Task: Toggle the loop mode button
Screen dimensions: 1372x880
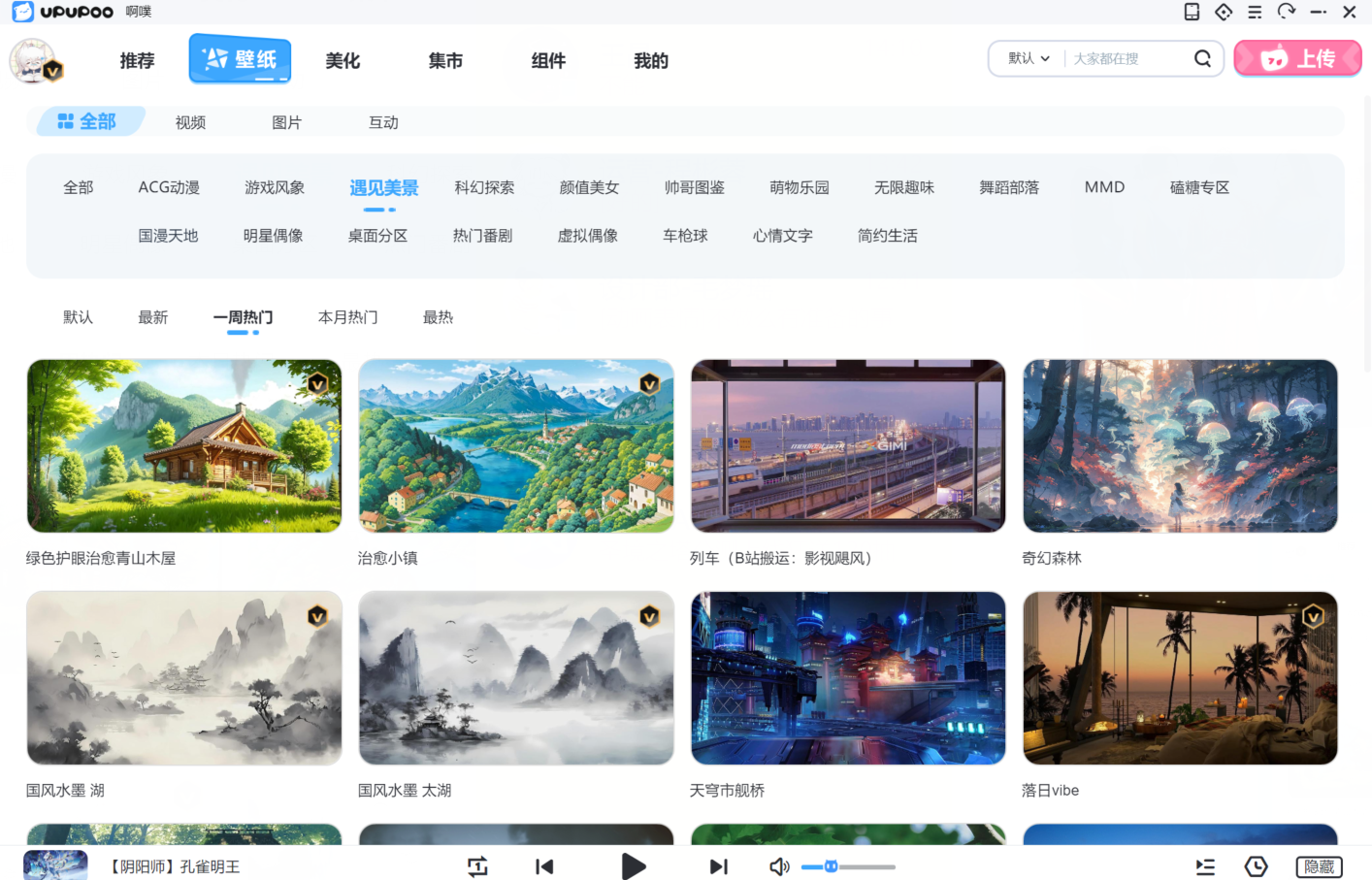Action: point(477,866)
